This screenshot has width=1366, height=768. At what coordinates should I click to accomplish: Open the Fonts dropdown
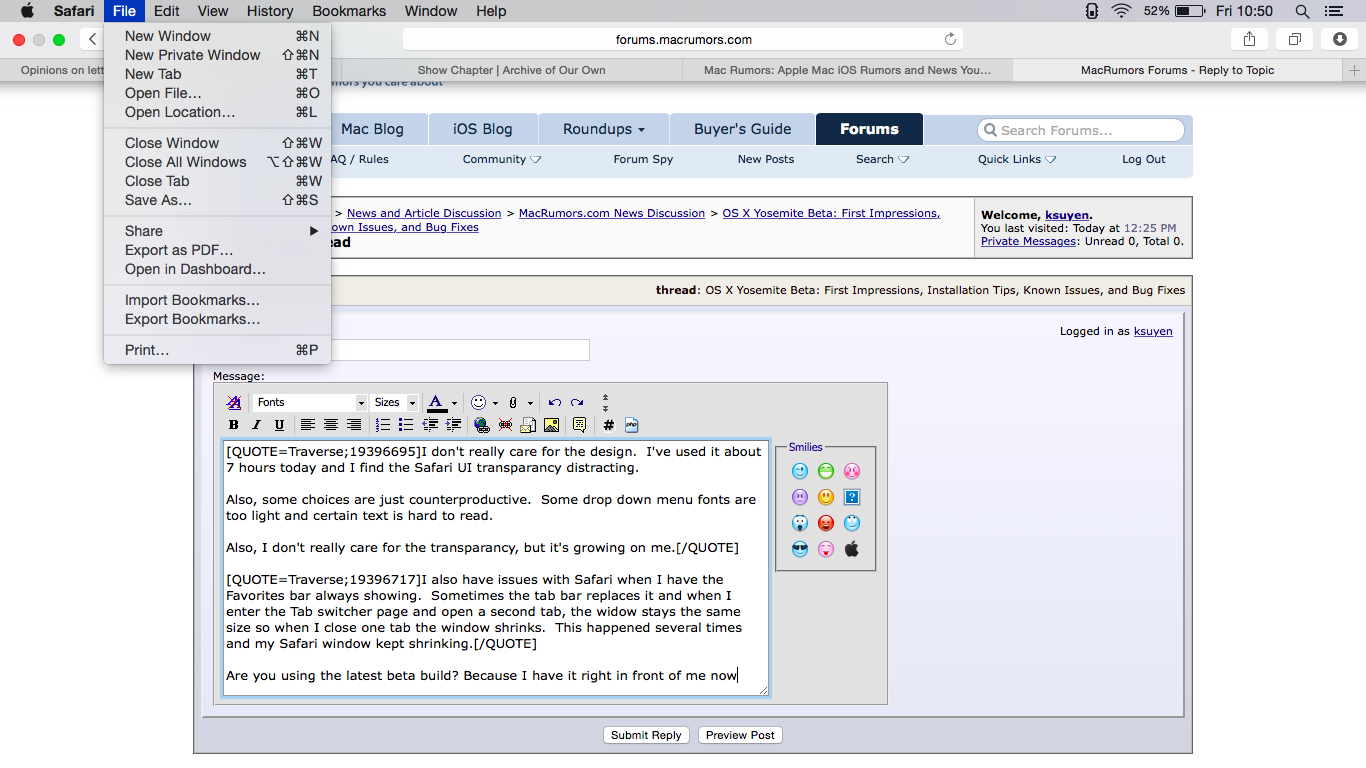[x=310, y=402]
